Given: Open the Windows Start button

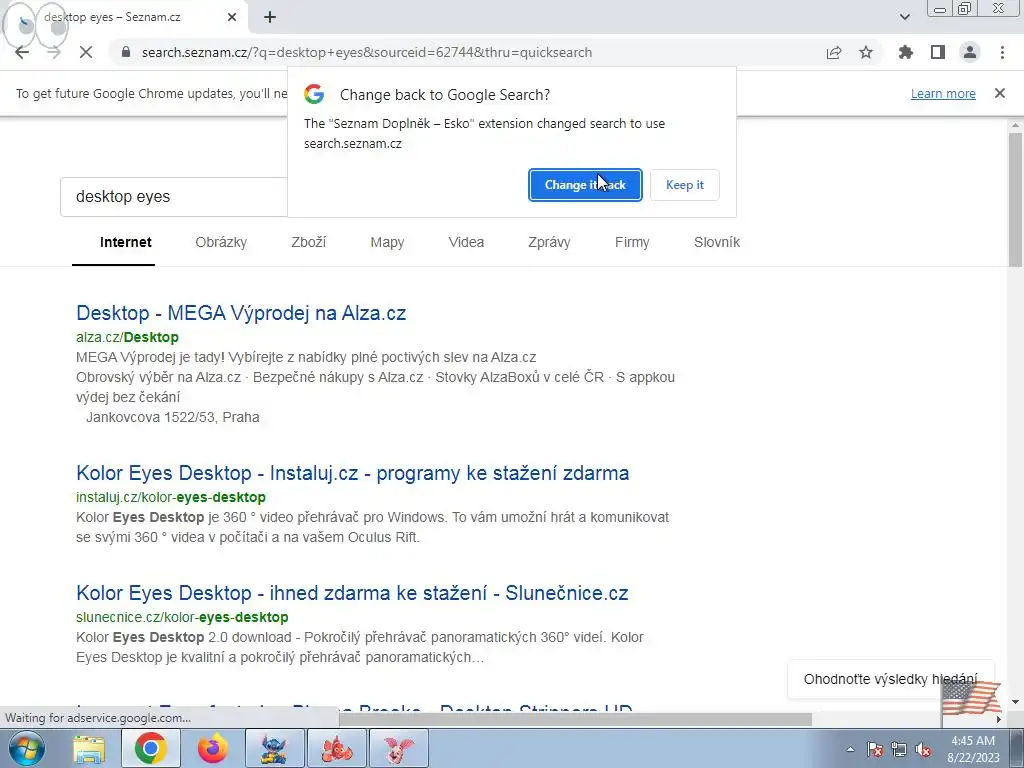Looking at the screenshot, I should coord(26,748).
